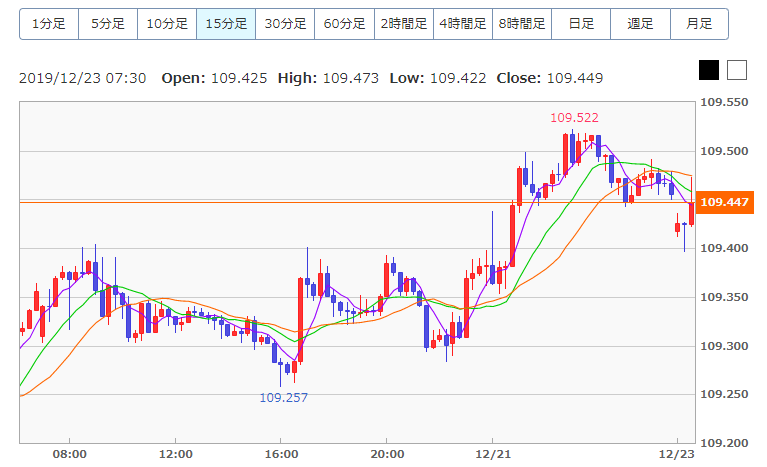Click the orange 109.447 current price tag
Image resolution: width=767 pixels, height=467 pixels.
(724, 202)
